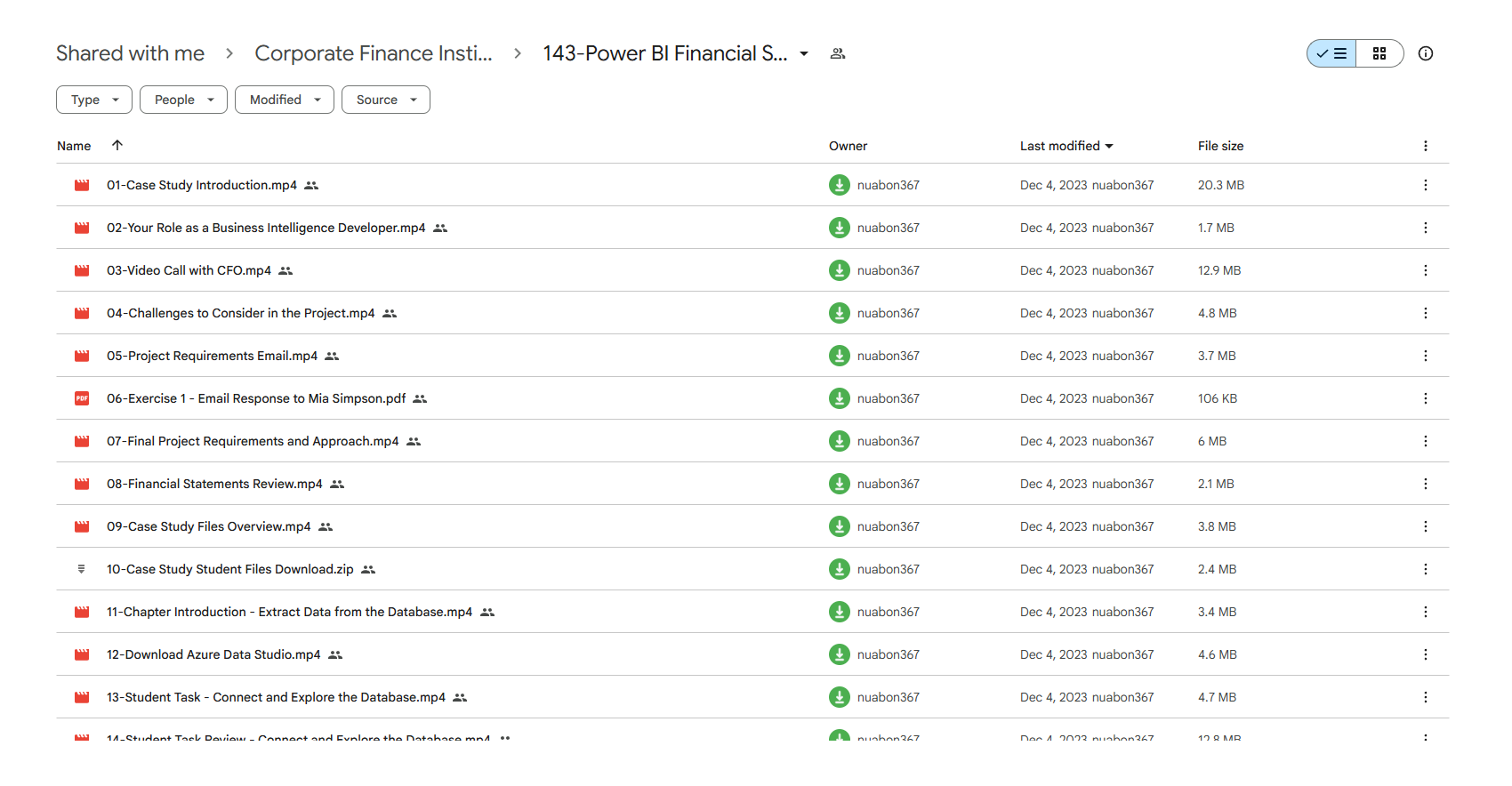The width and height of the screenshot is (1512, 786).
Task: Click owner avatar in the 08-Financial Statements Review row
Action: point(840,484)
